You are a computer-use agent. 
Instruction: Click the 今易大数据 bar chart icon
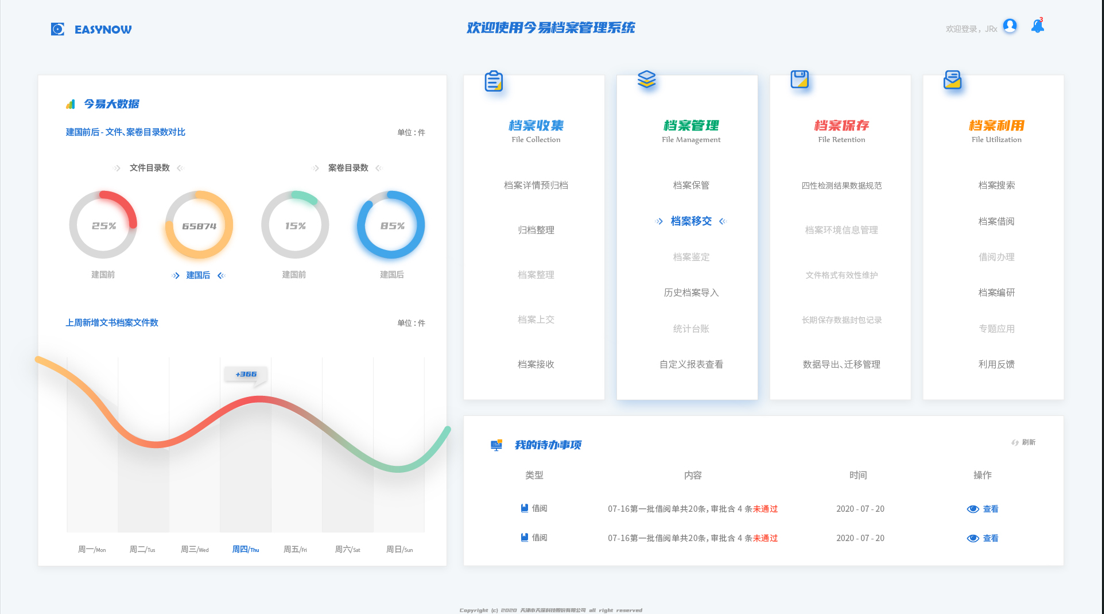coord(70,104)
